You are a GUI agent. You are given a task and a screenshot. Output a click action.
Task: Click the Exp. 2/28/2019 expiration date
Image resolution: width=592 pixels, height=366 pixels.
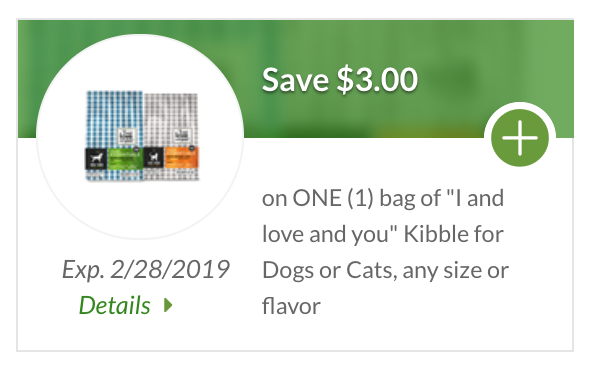(146, 269)
